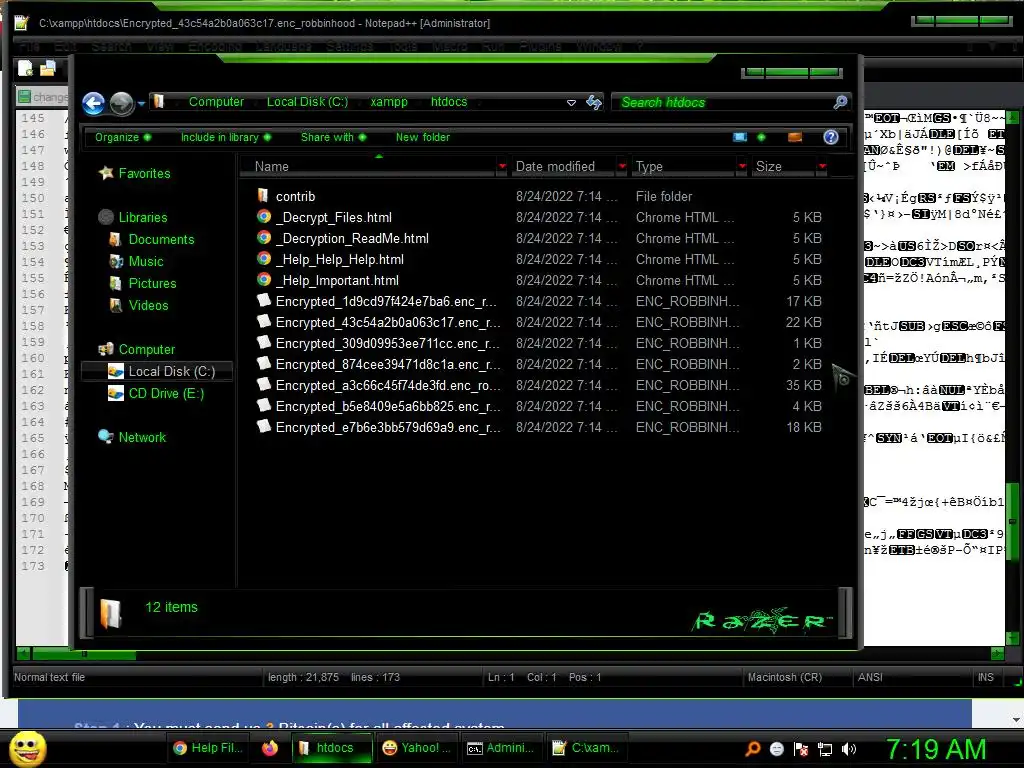This screenshot has height=768, width=1024.
Task: Click the grey Forward navigation arrow
Action: [121, 103]
